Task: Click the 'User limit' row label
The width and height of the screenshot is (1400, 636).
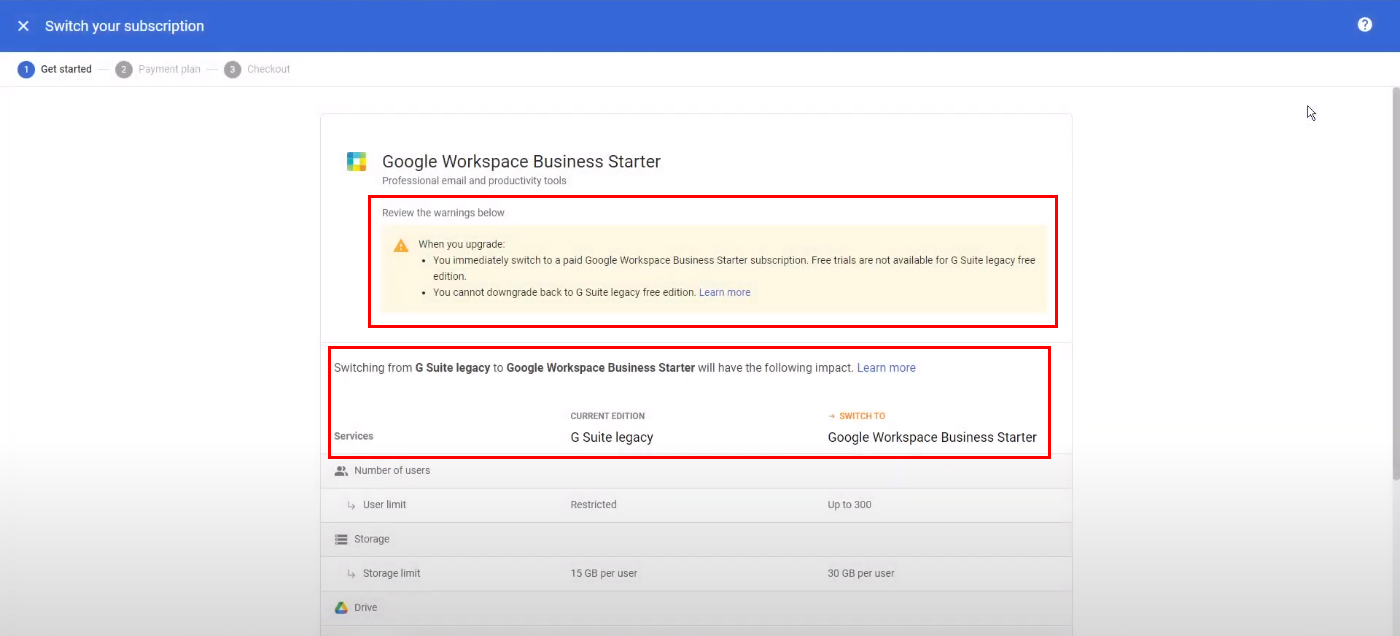Action: pyautogui.click(x=384, y=505)
